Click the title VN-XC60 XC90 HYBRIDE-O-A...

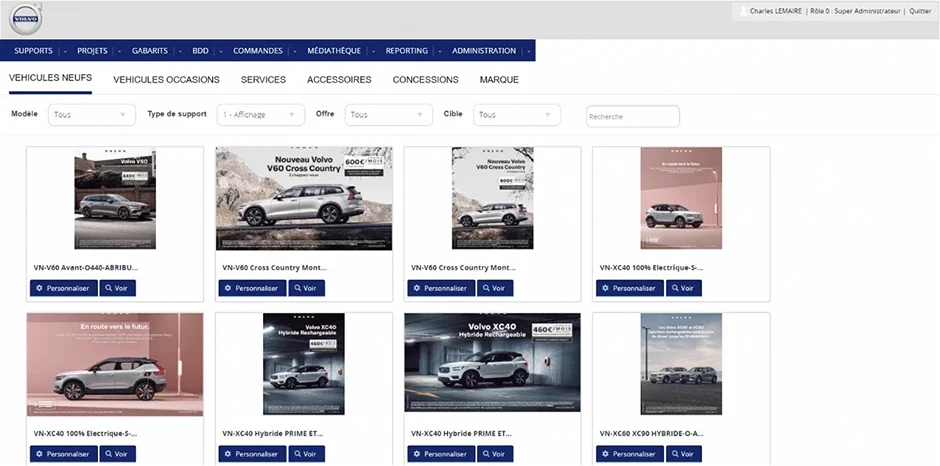[652, 433]
